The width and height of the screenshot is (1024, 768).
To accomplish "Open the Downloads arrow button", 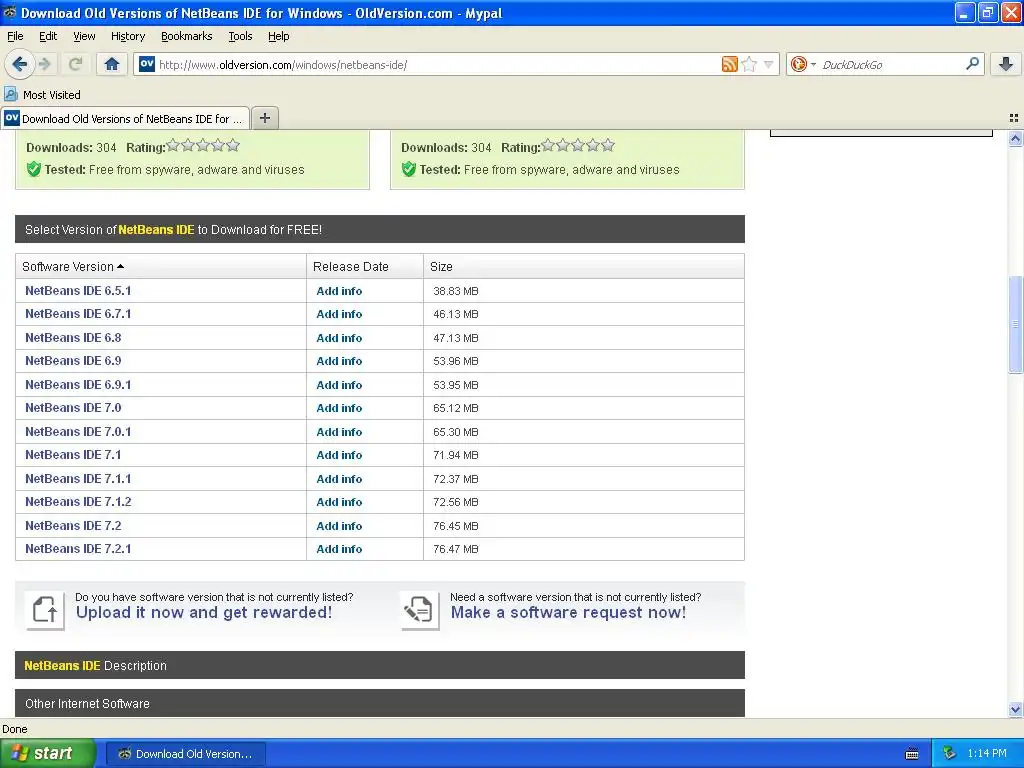I will point(1006,64).
